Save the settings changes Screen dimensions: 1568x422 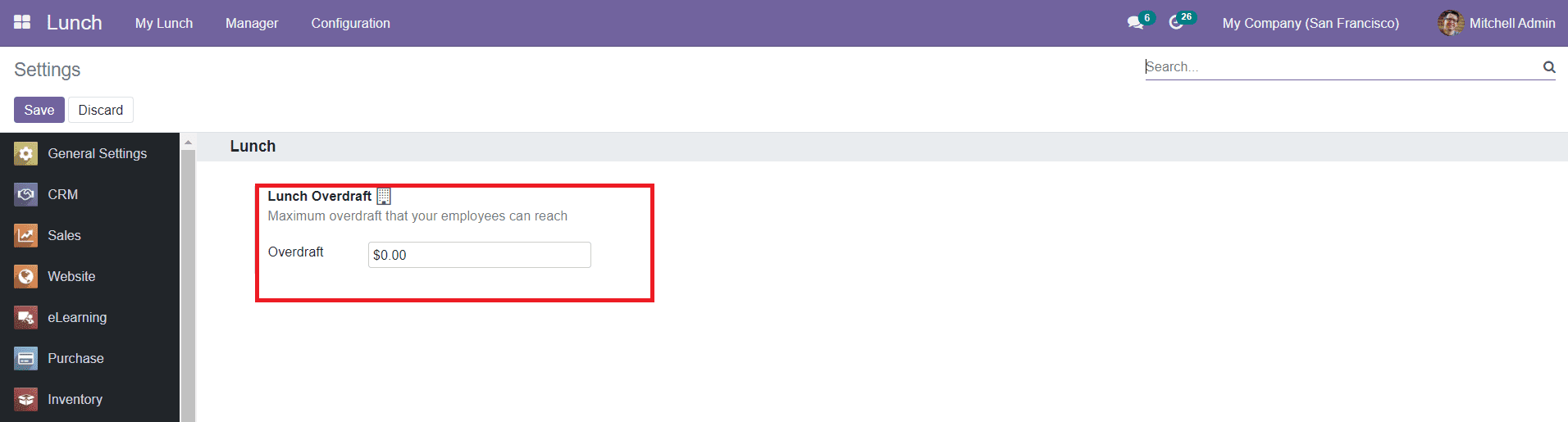click(39, 110)
